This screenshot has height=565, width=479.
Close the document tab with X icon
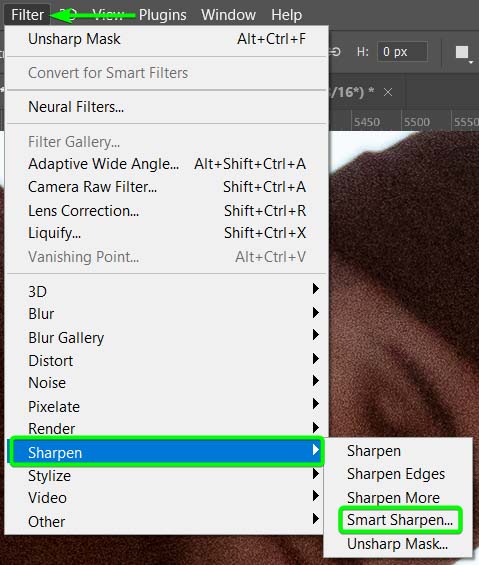coord(388,92)
